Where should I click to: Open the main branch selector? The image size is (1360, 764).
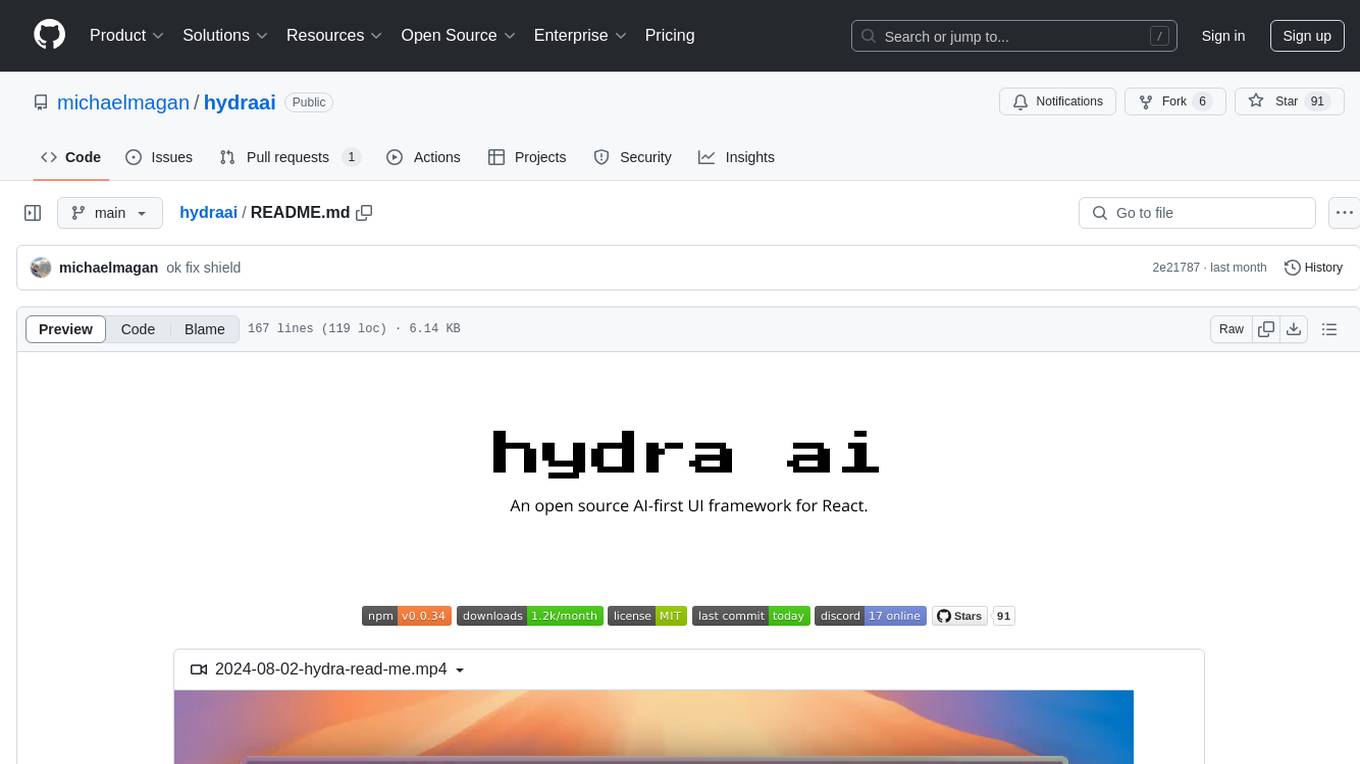tap(109, 213)
